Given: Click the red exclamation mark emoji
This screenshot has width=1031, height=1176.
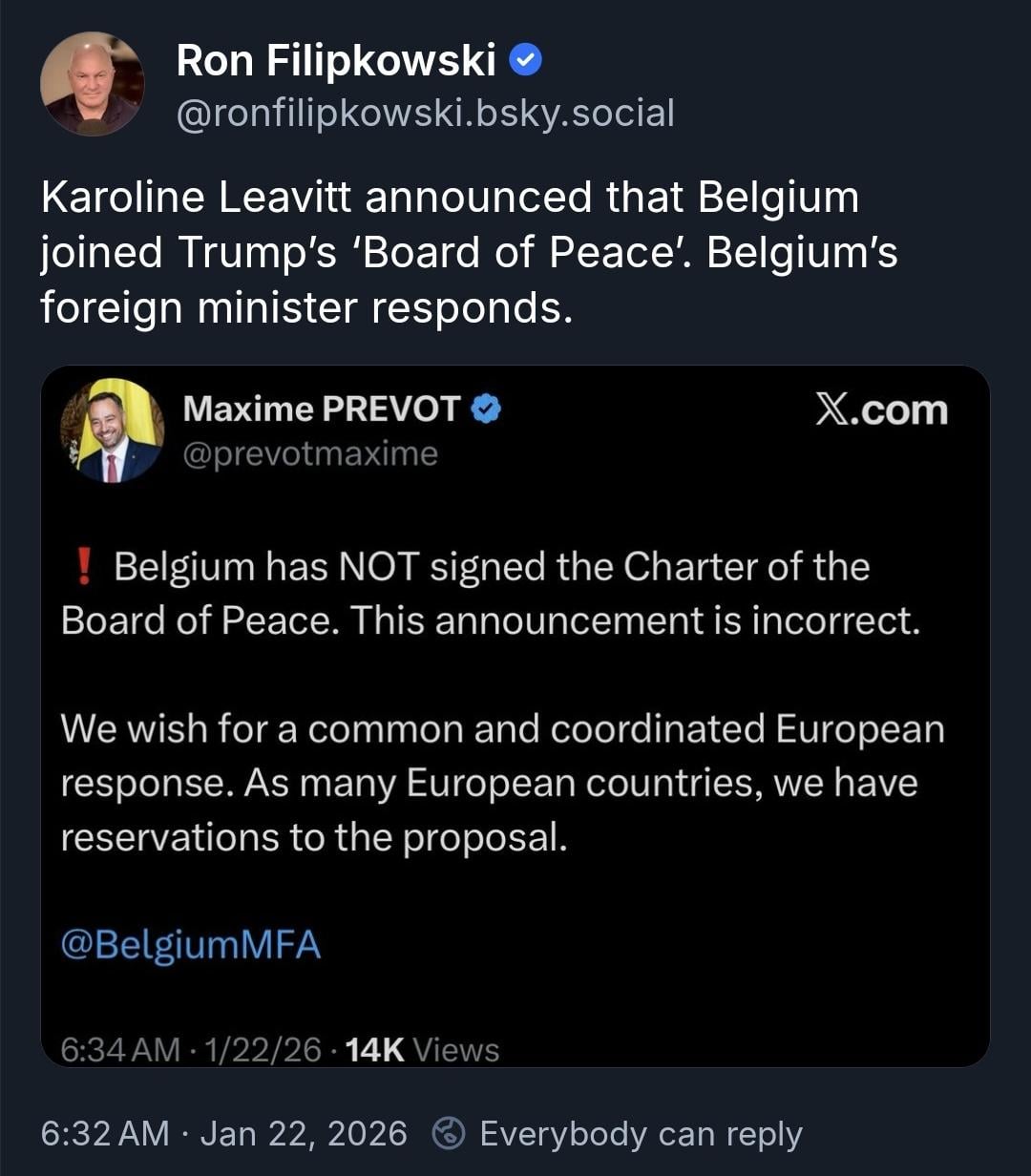Looking at the screenshot, I should click(x=84, y=567).
